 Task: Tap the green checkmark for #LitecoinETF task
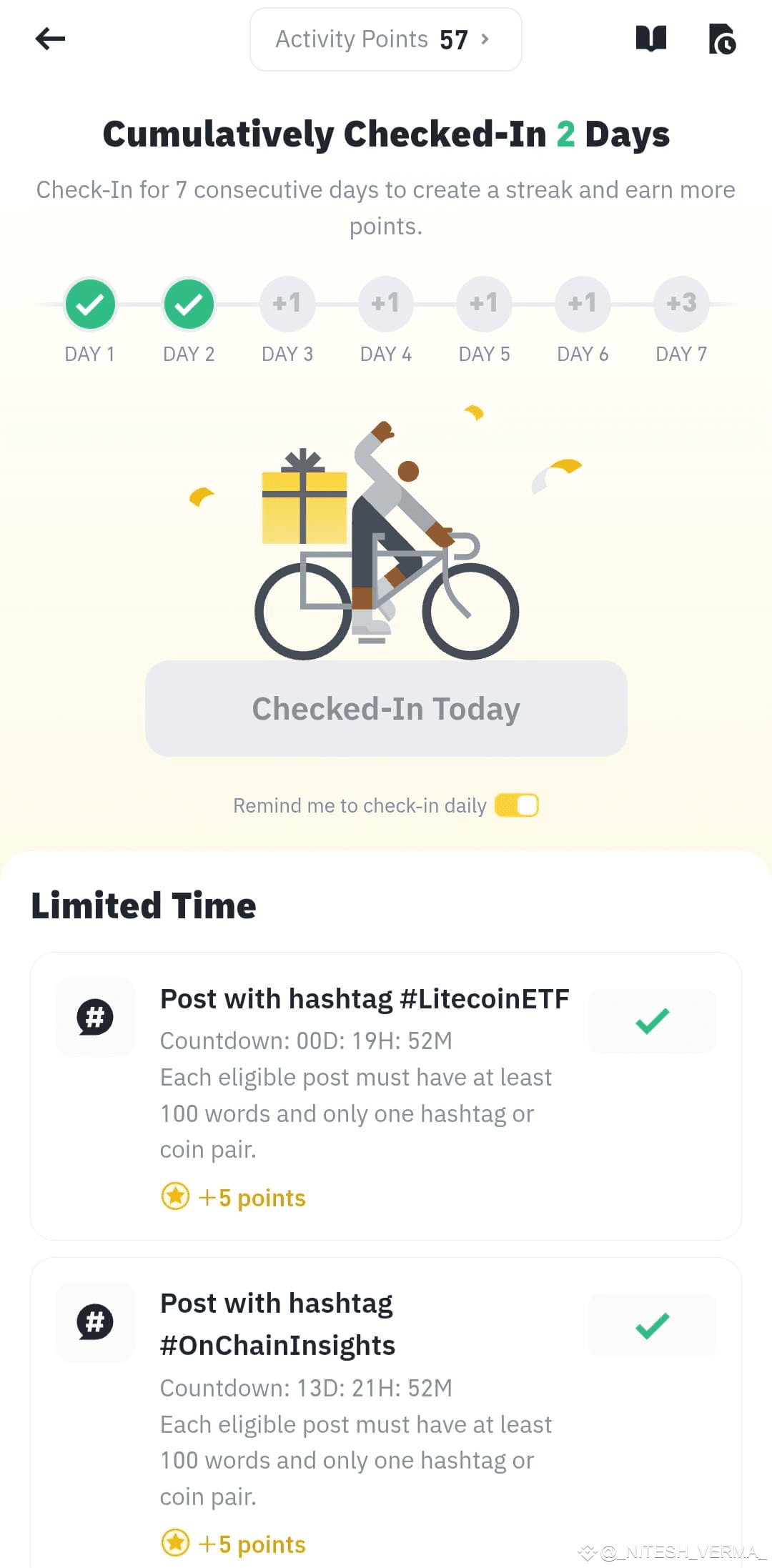click(x=652, y=1021)
